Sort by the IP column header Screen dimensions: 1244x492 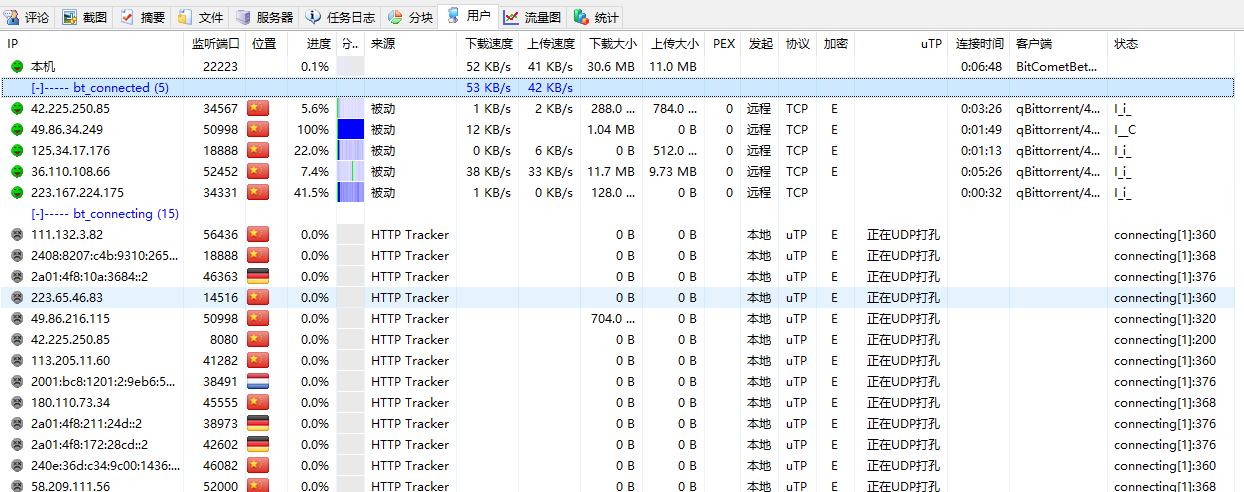[94, 44]
